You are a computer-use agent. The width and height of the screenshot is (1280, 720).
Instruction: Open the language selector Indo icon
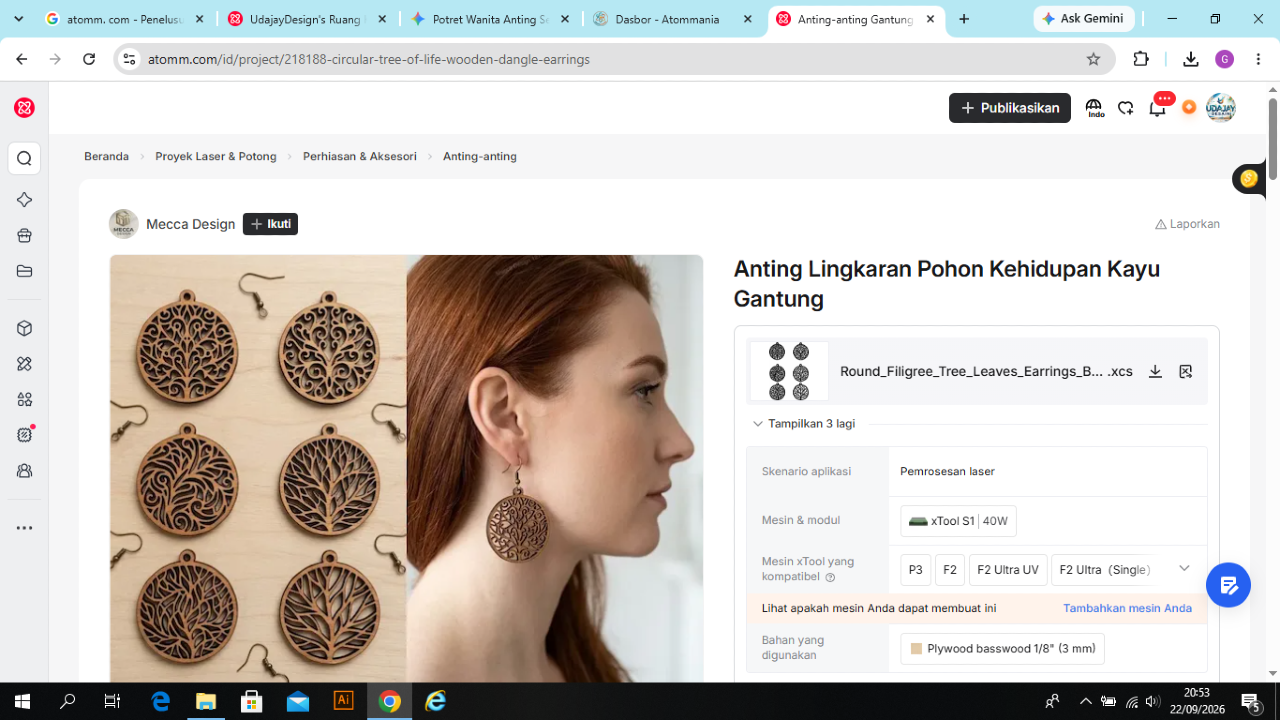point(1094,108)
